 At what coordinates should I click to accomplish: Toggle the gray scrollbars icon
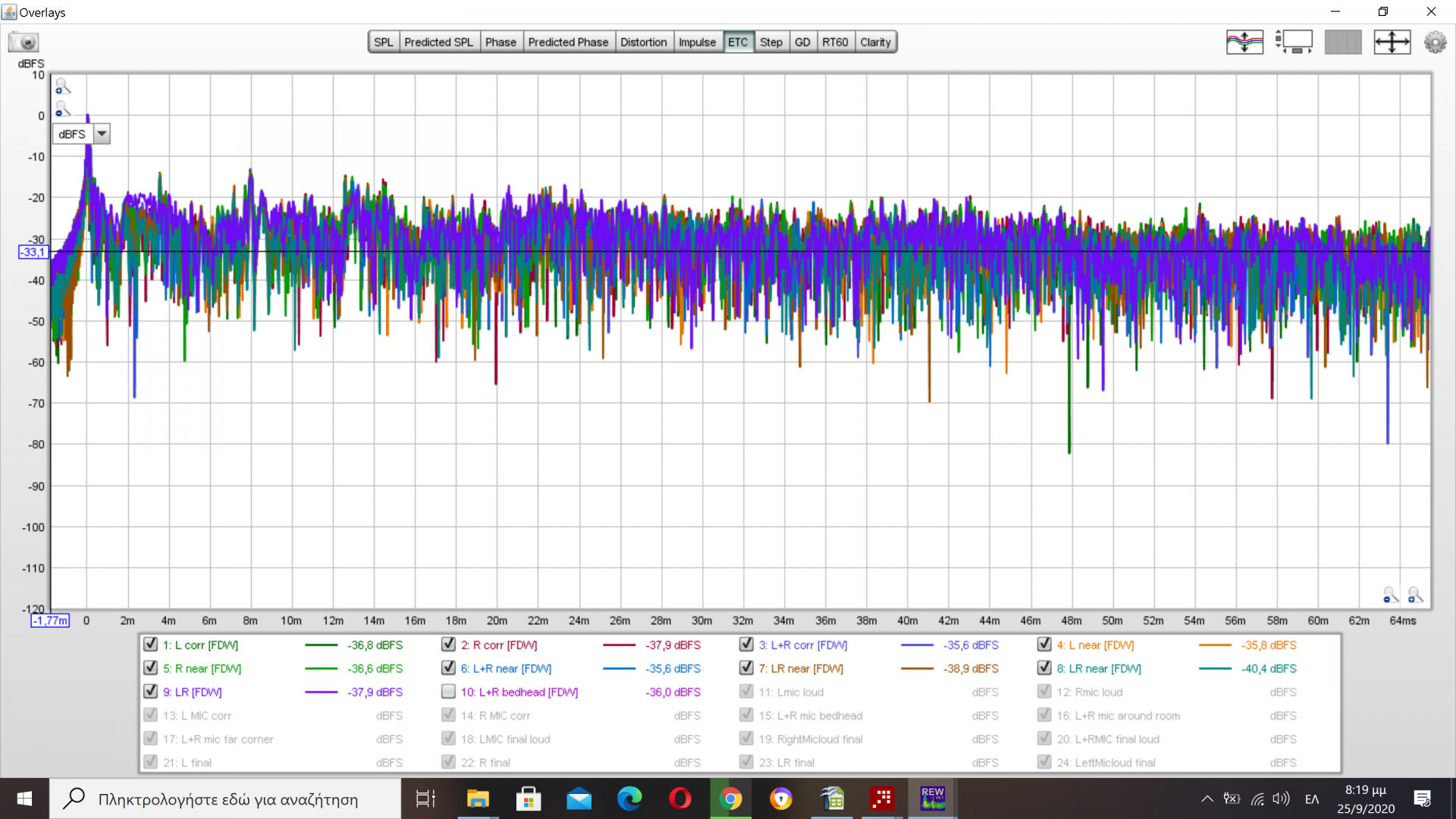click(1343, 42)
